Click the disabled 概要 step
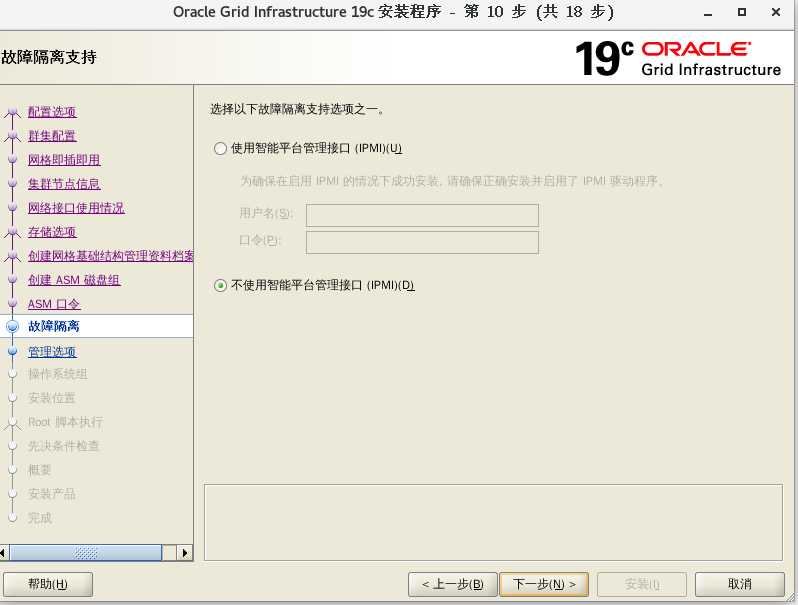This screenshot has width=798, height=605. pyautogui.click(x=40, y=470)
